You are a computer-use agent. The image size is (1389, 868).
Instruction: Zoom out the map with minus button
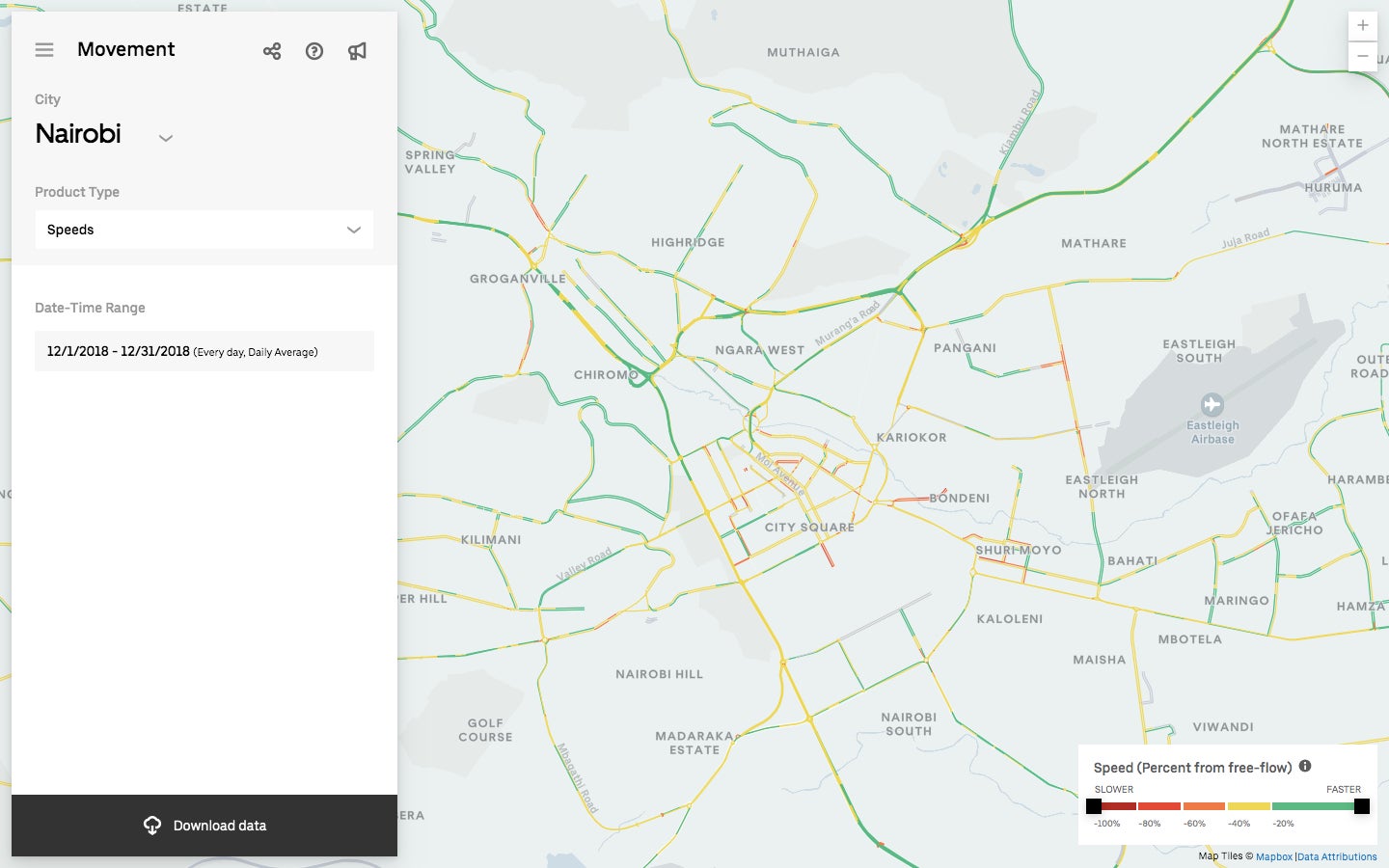tap(1362, 56)
